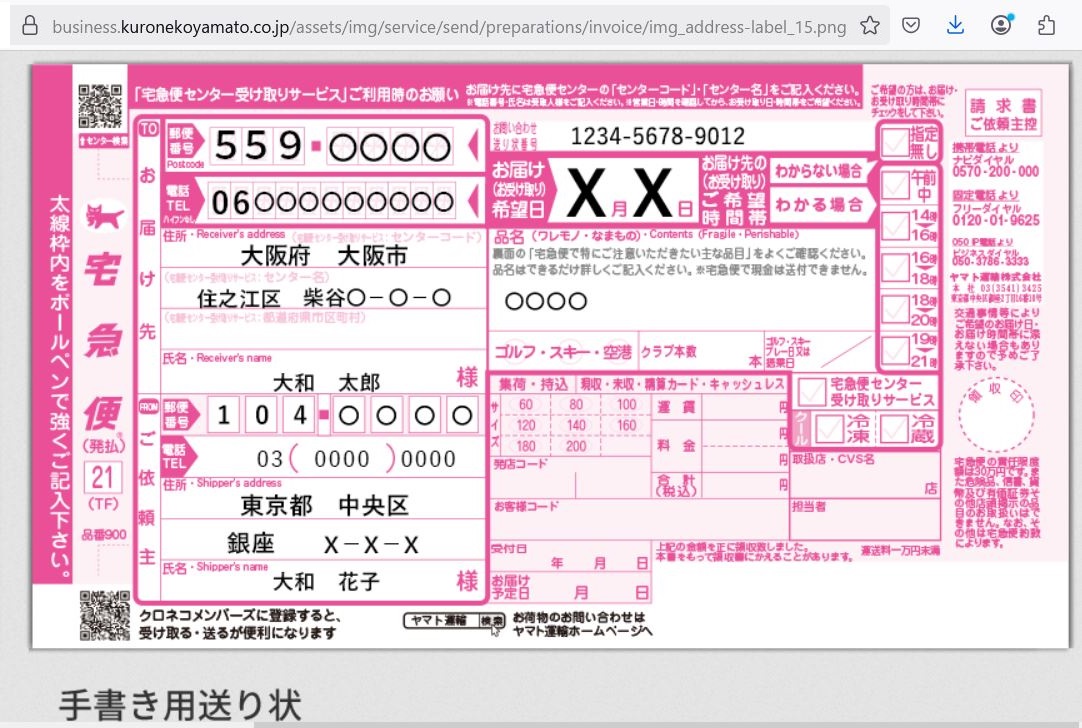
Task: Click the black cat Yamato logo
Action: coord(104,217)
